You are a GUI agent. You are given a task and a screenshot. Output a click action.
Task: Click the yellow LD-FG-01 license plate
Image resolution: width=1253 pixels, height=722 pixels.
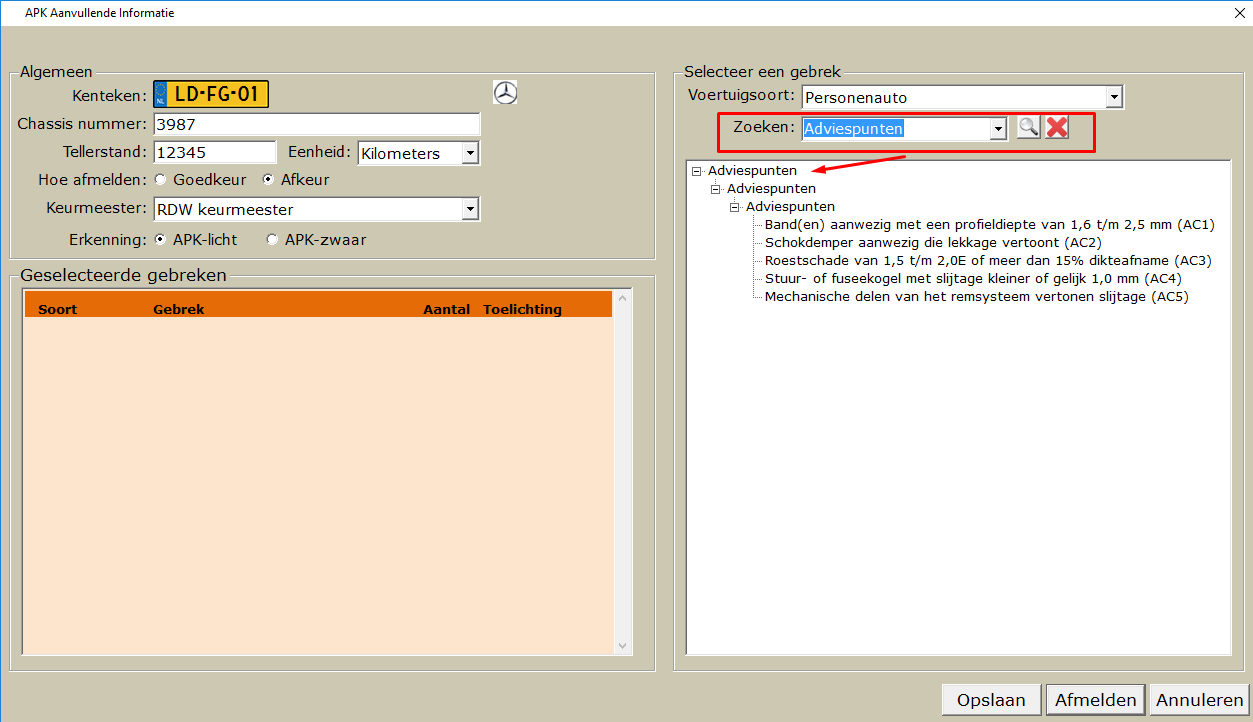[x=211, y=94]
